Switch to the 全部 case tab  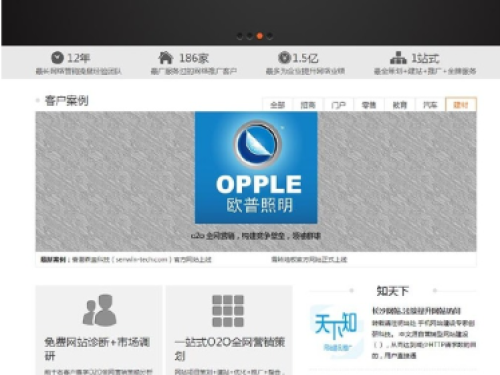277,105
